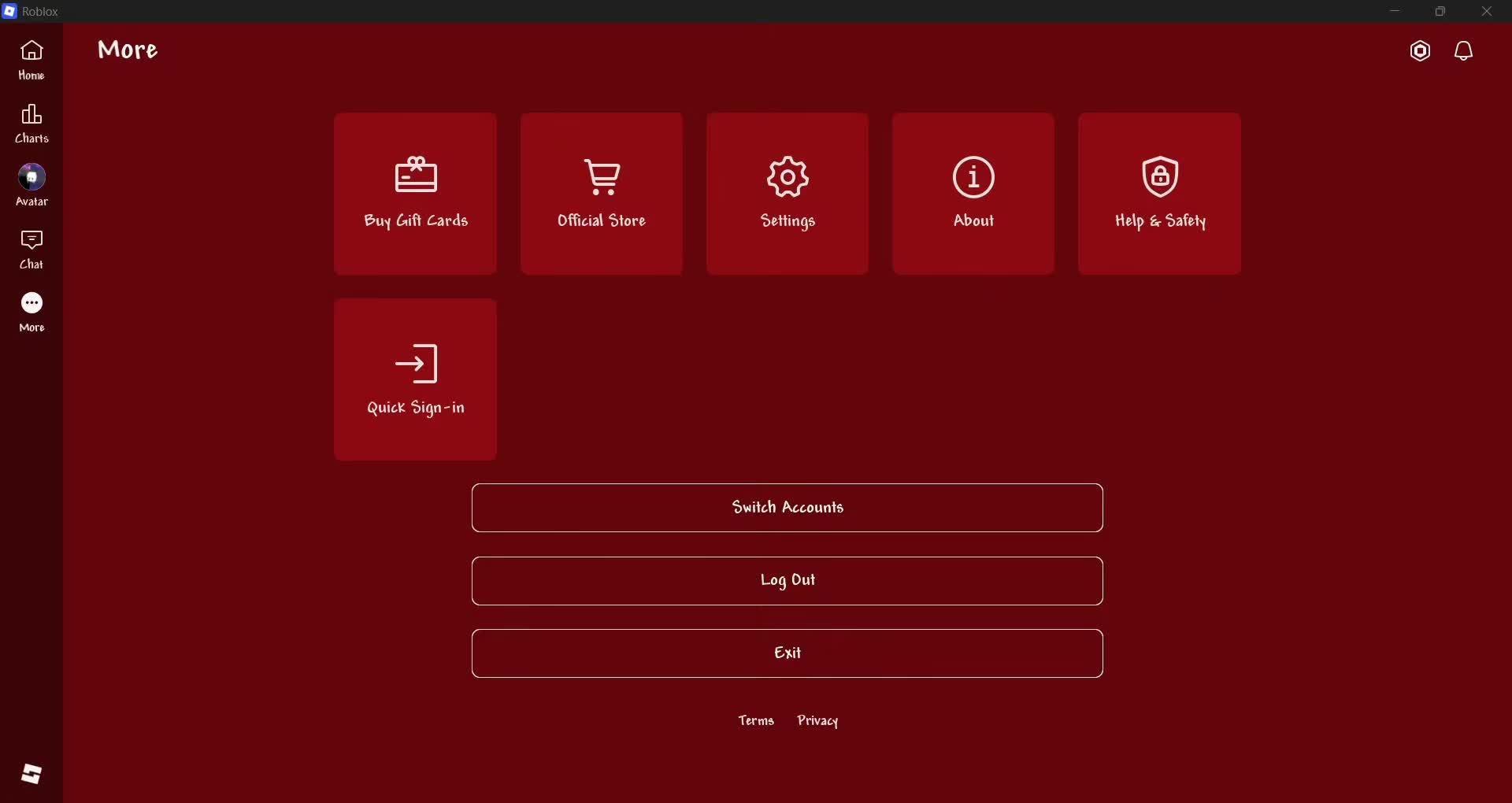Click the Log Out button
1512x803 pixels.
pos(787,581)
